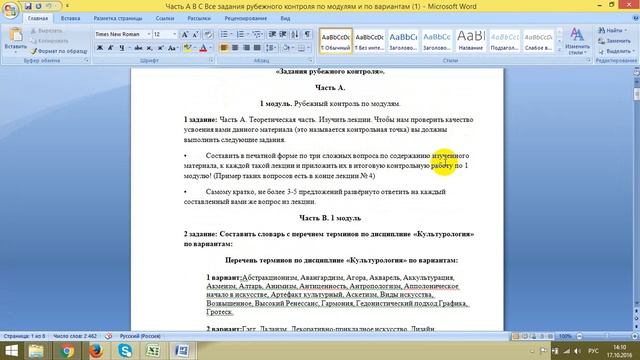640x360 pixels.
Task: Open the Рецензирование (Review) ribbon tab
Action: (245, 18)
